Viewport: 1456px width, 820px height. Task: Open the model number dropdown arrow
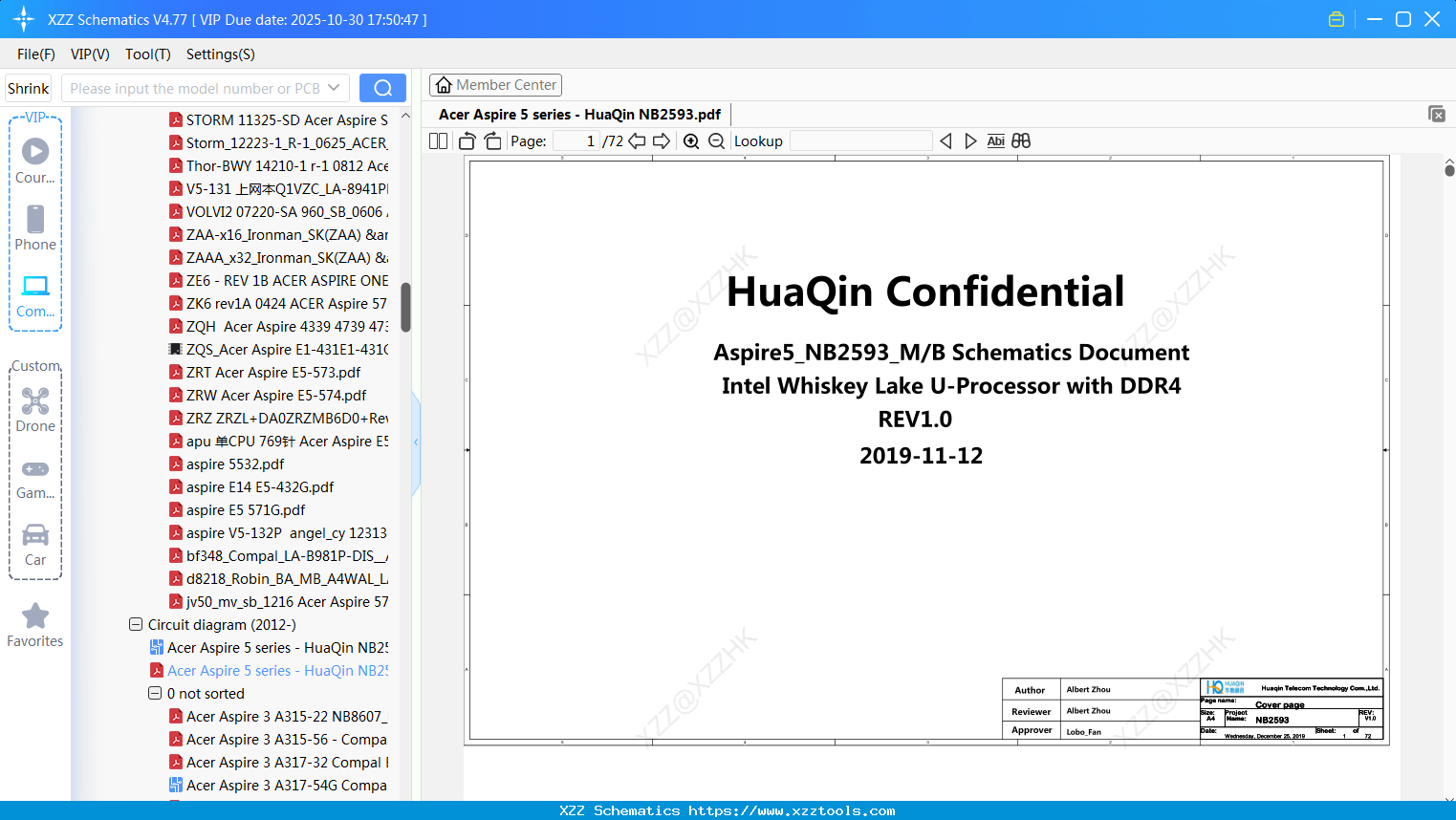(334, 88)
